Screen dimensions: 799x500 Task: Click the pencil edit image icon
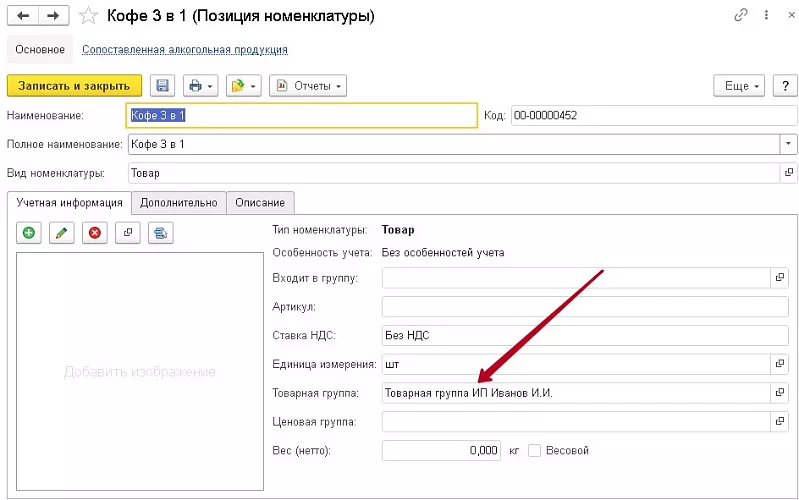61,233
